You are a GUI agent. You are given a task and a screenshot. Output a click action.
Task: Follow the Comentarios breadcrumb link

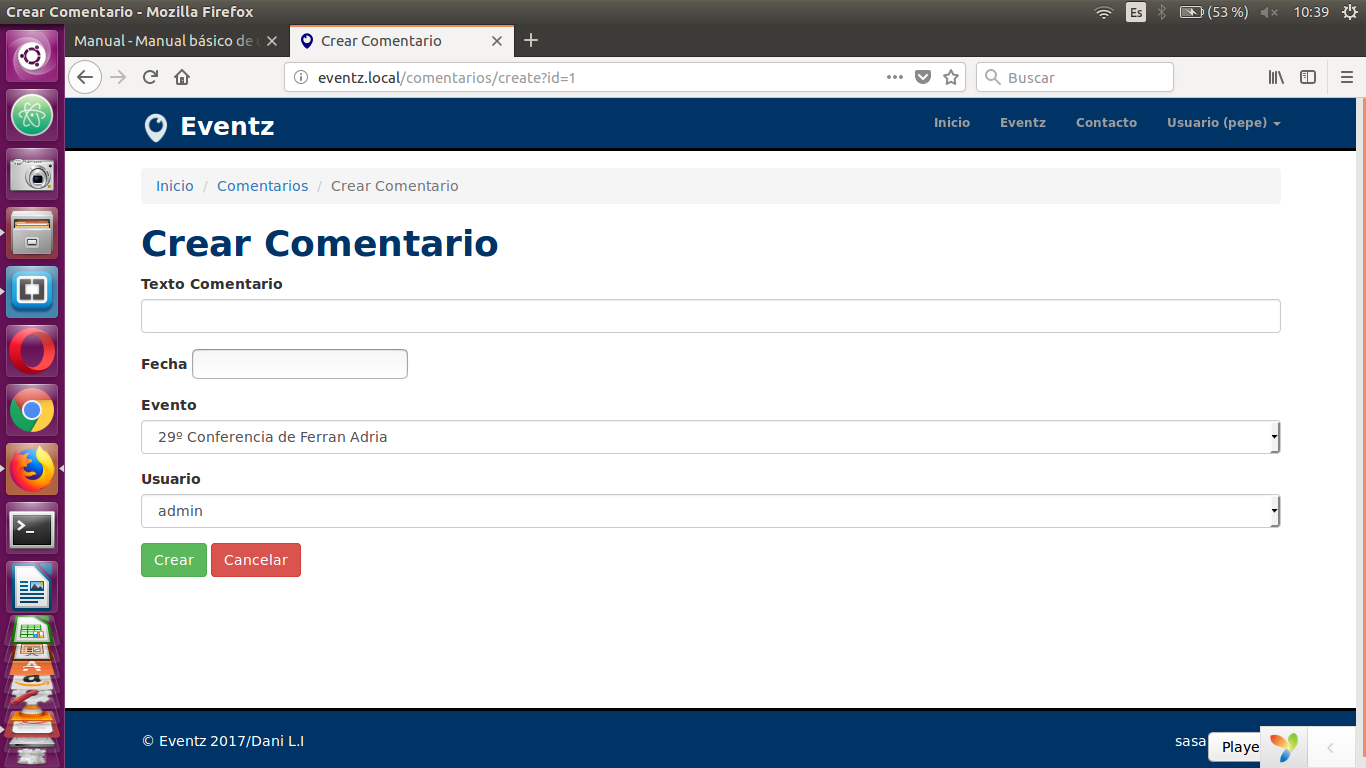(263, 186)
